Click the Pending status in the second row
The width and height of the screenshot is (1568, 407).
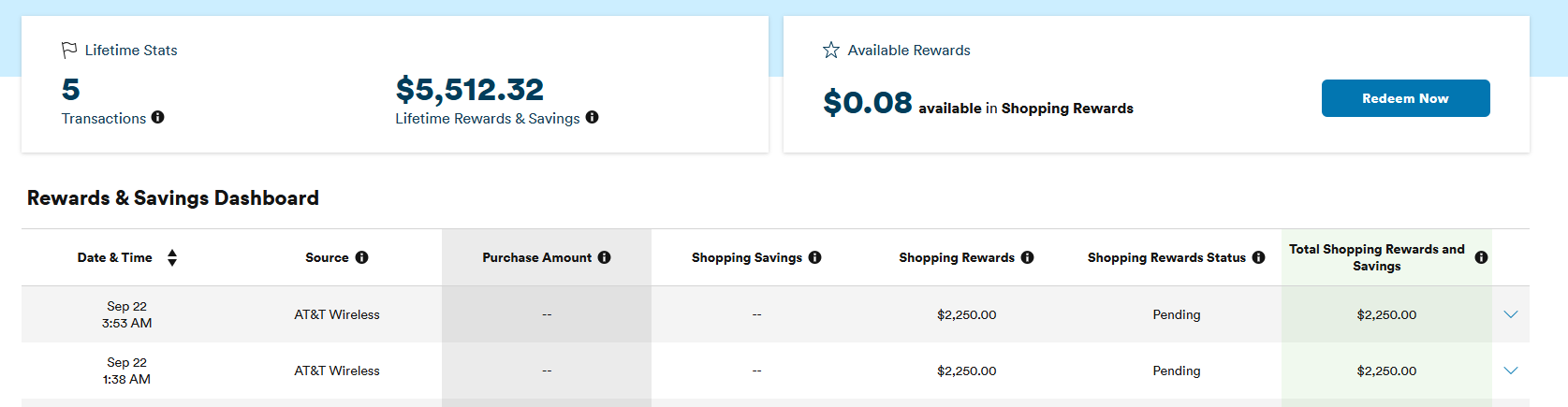[x=1177, y=371]
